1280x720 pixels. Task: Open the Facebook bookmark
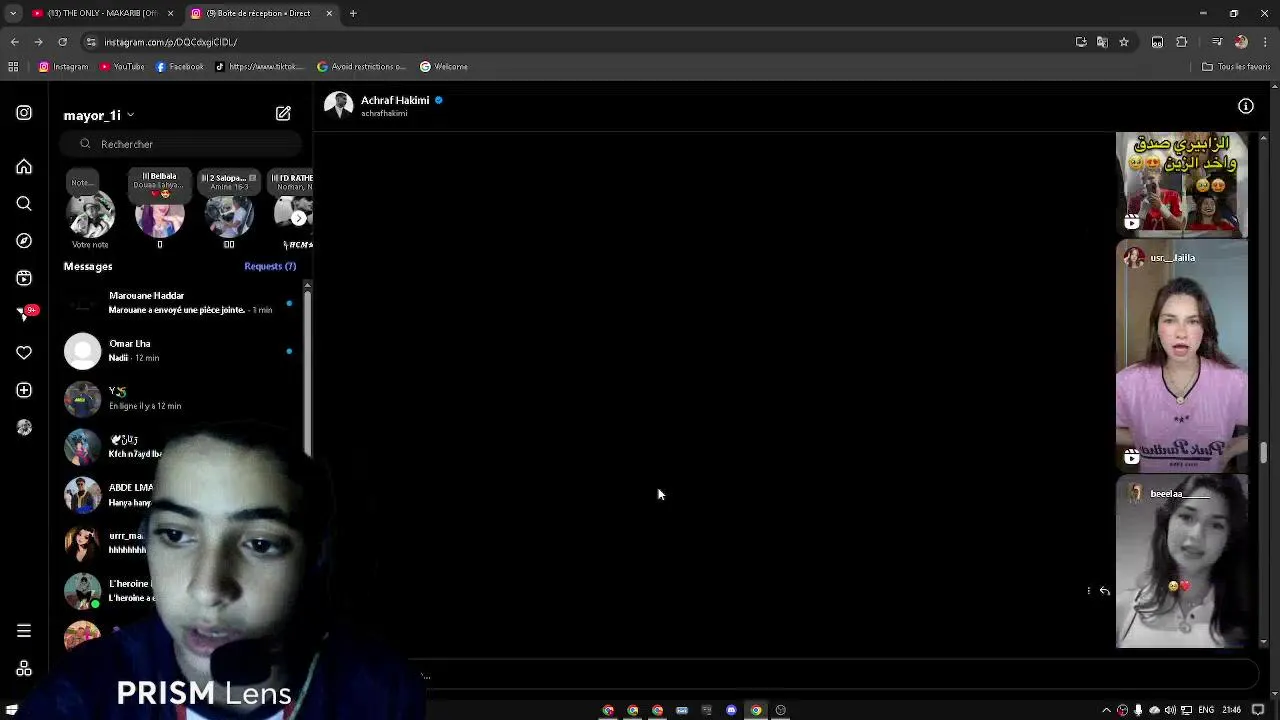180,67
